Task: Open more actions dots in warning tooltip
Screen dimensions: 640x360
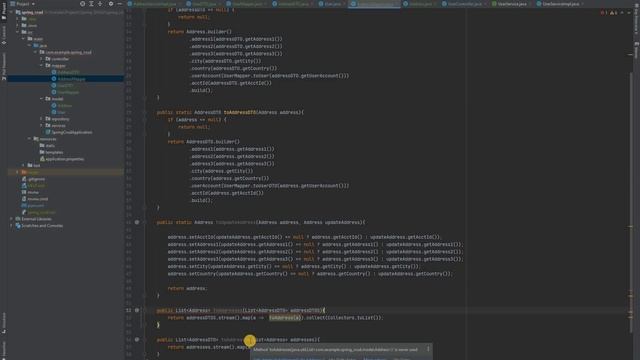Action: tap(428, 349)
